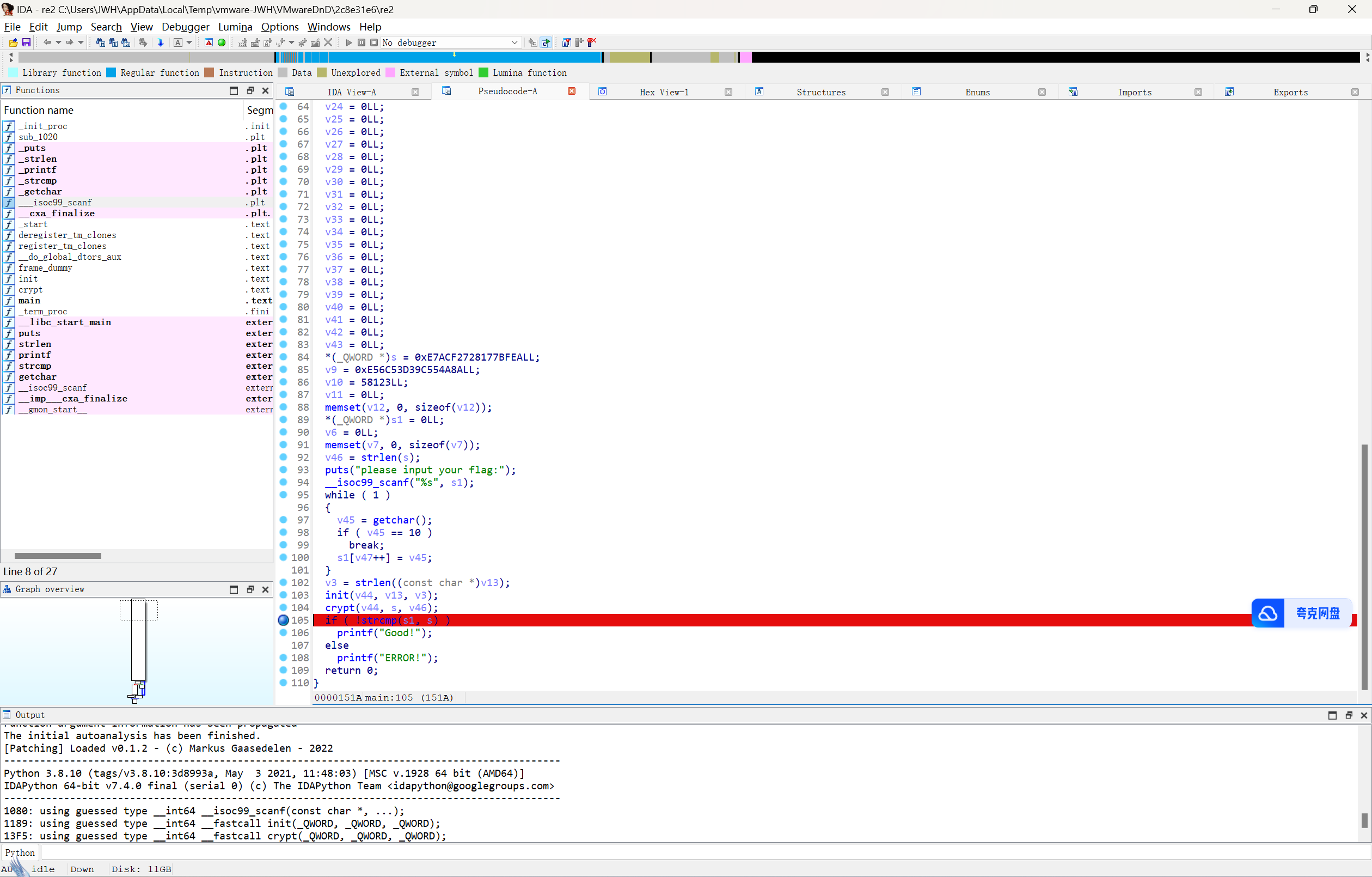Click the navigation band overview bar
Image resolution: width=1372 pixels, height=877 pixels.
click(x=688, y=57)
